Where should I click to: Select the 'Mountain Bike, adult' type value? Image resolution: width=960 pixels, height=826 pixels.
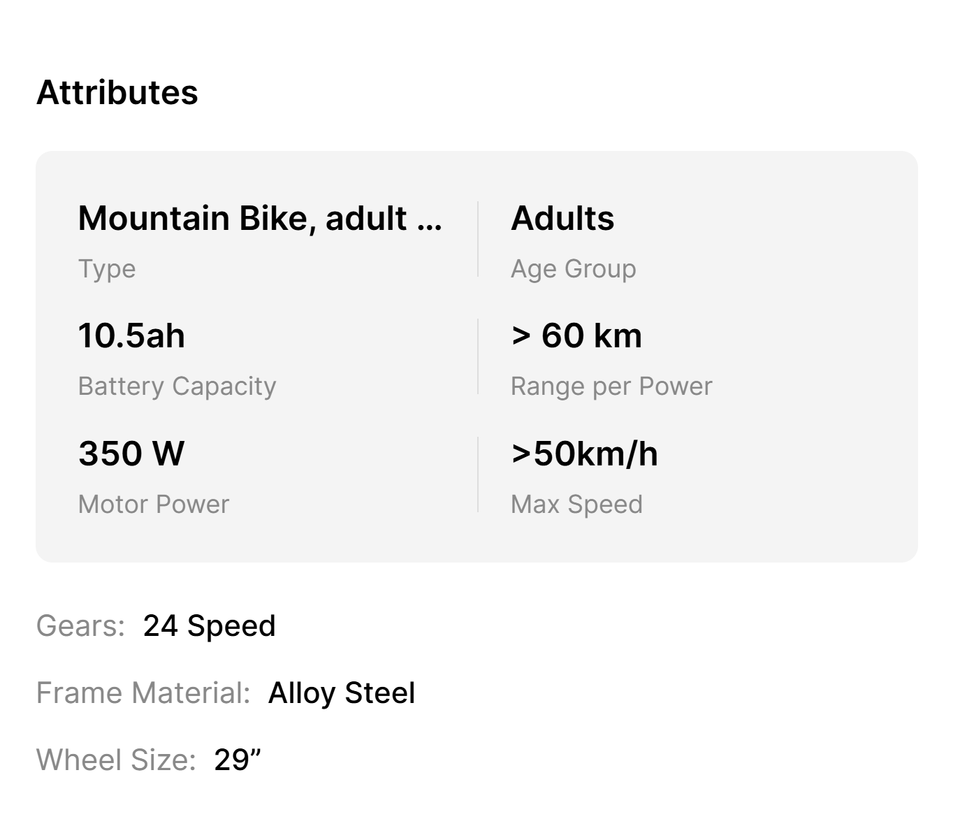[x=242, y=218]
